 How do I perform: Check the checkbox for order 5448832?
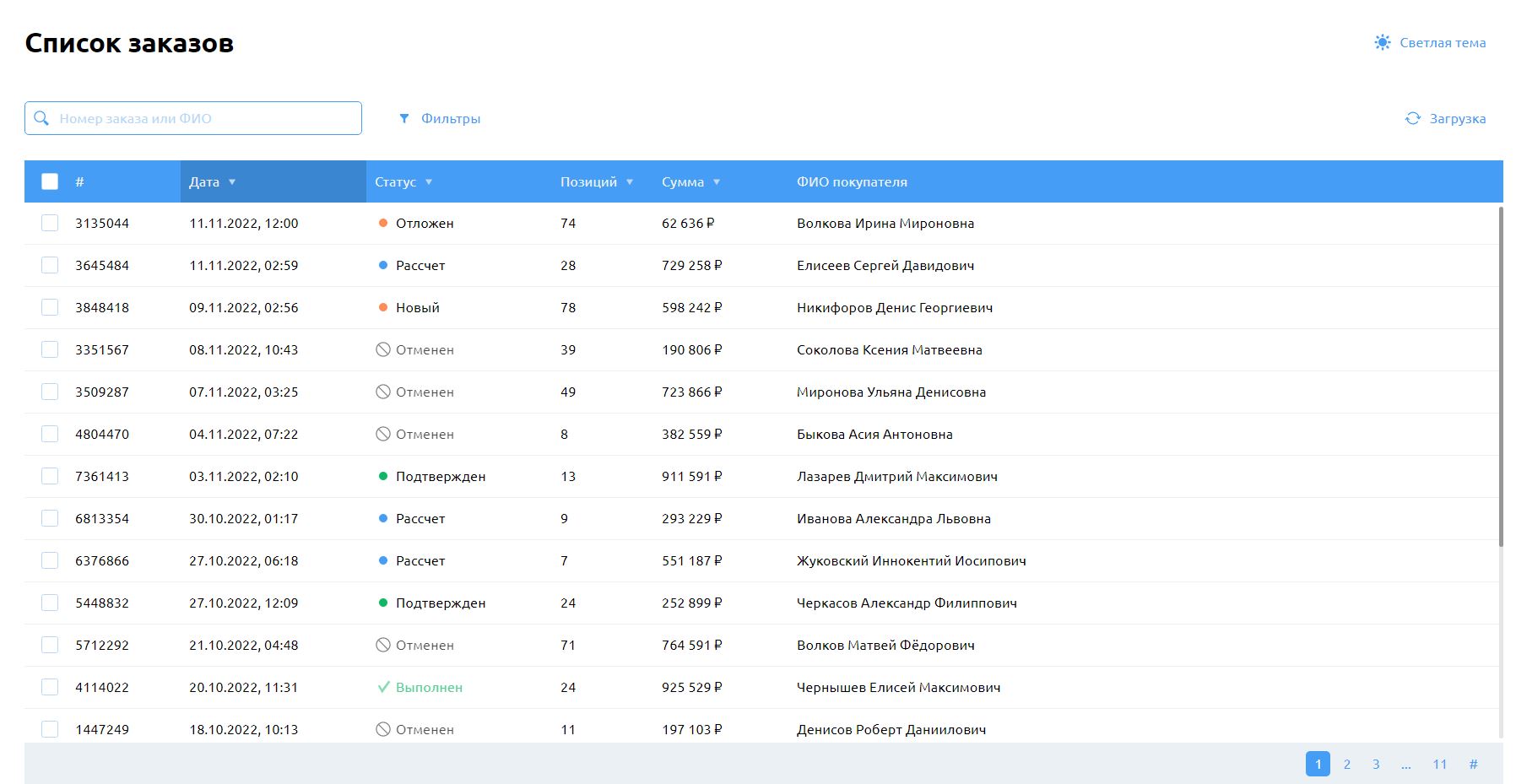(x=49, y=603)
